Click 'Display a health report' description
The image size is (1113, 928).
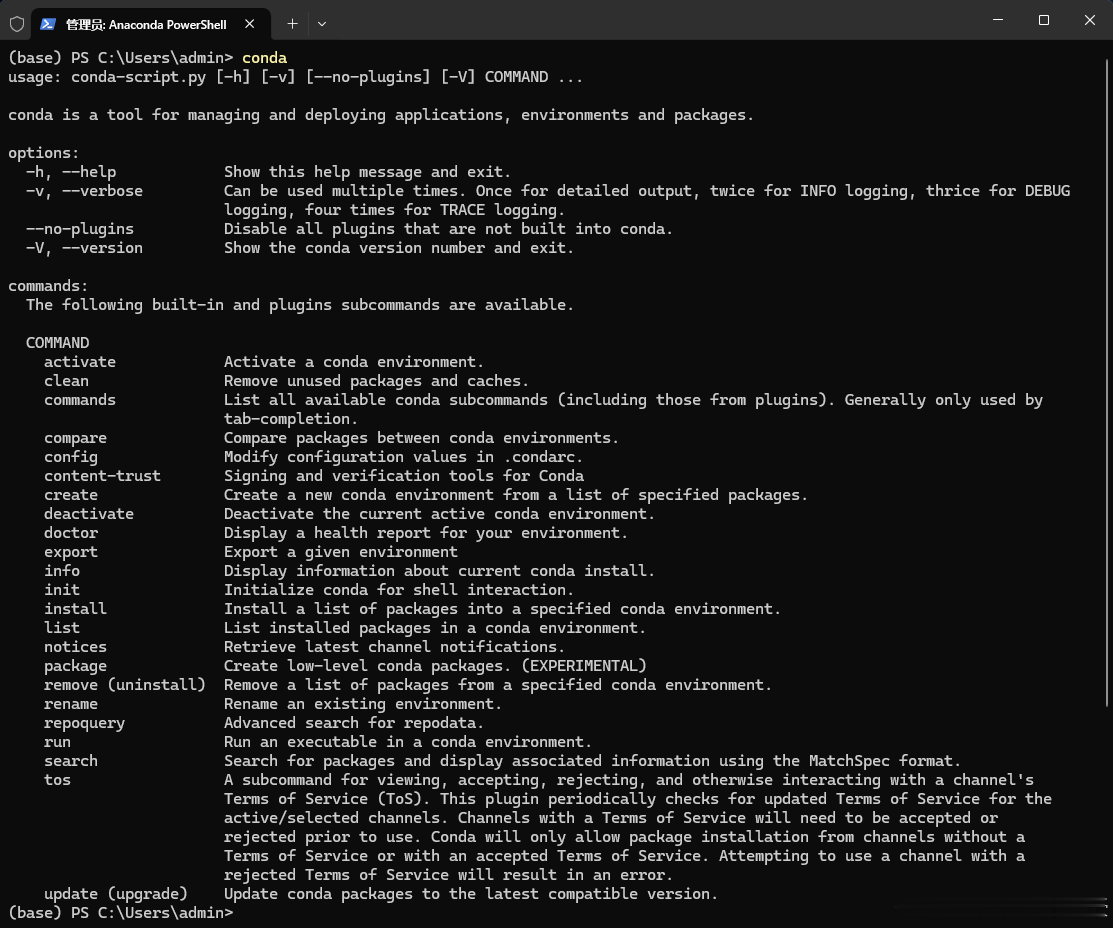click(x=426, y=533)
